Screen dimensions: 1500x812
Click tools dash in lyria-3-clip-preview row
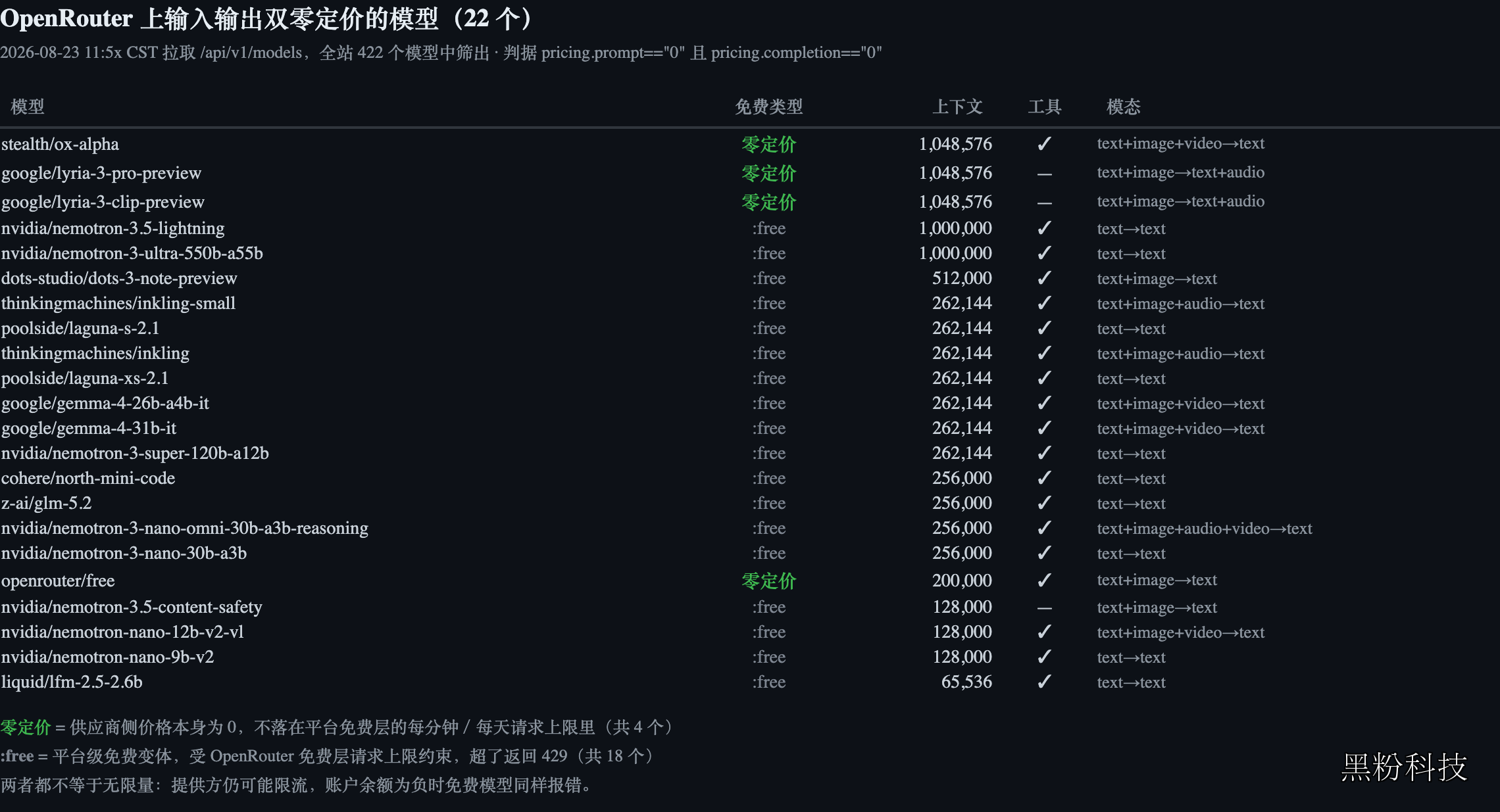coord(1045,203)
